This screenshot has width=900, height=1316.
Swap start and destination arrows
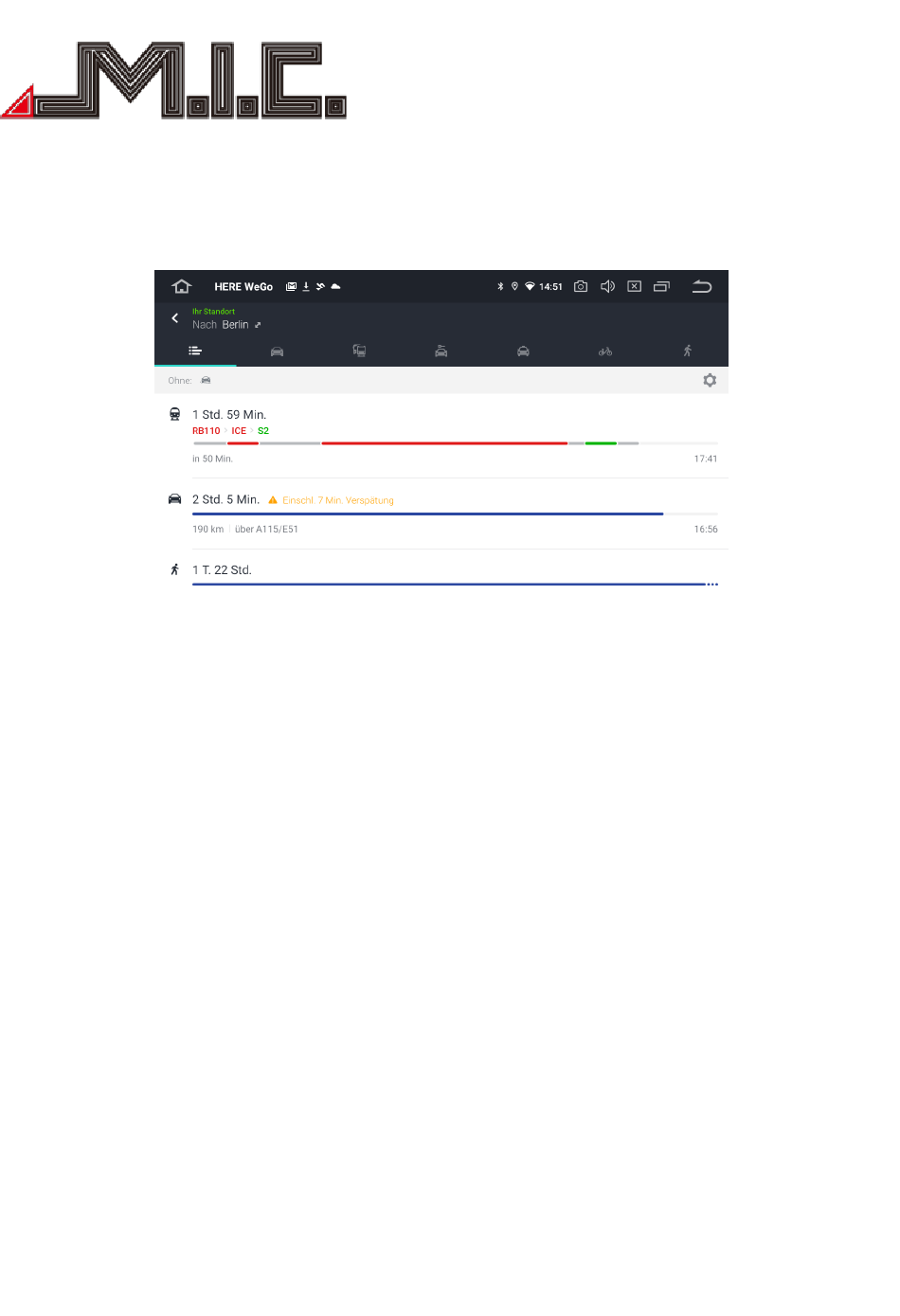tap(258, 325)
